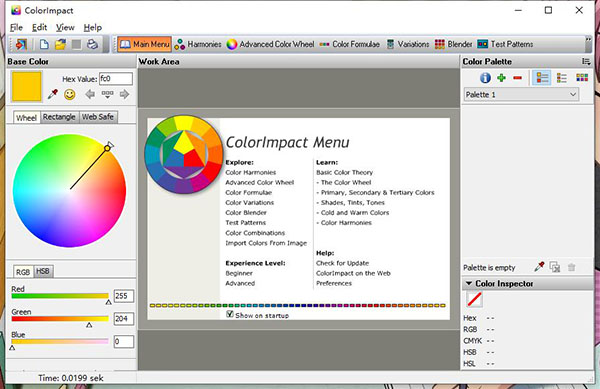Image resolution: width=600 pixels, height=389 pixels.
Task: Click the print icon in the toolbar
Action: 92,44
